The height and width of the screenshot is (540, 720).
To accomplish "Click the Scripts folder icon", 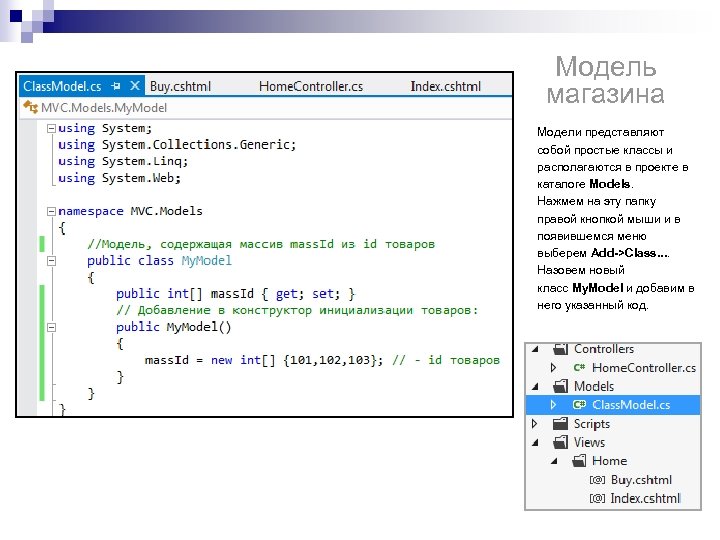I will click(560, 423).
